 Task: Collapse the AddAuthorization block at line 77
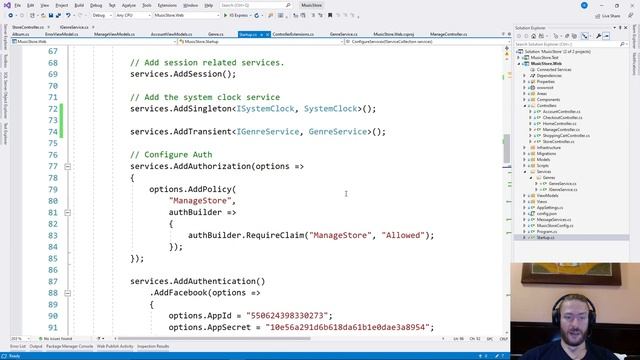pyautogui.click(x=68, y=167)
